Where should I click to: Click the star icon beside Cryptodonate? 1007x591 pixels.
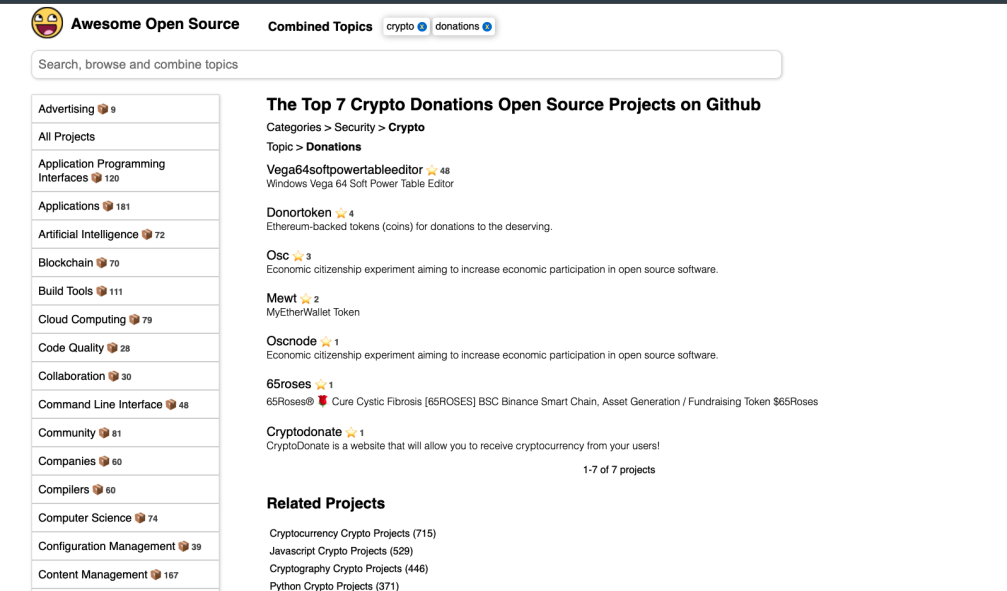coord(351,432)
